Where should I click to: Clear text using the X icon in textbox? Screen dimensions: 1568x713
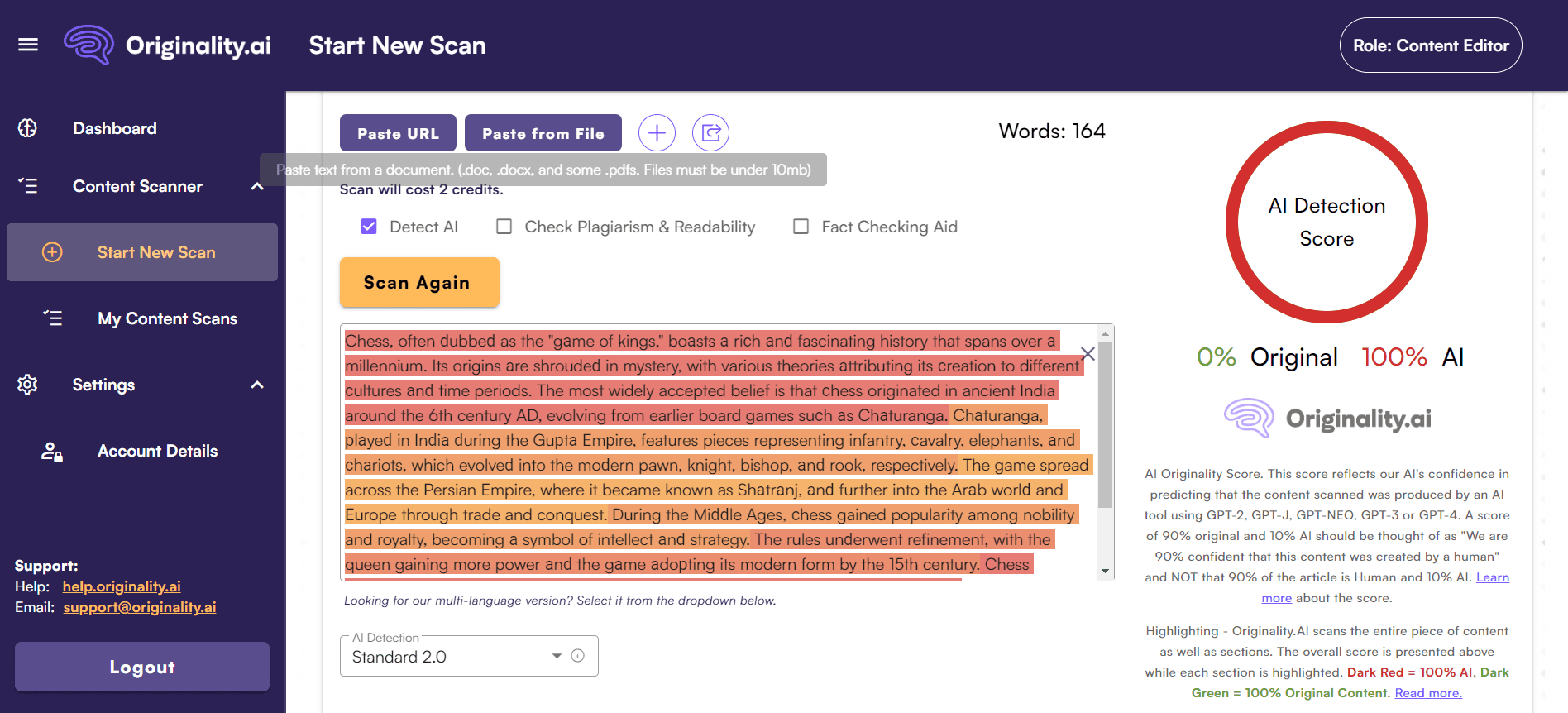click(1088, 354)
